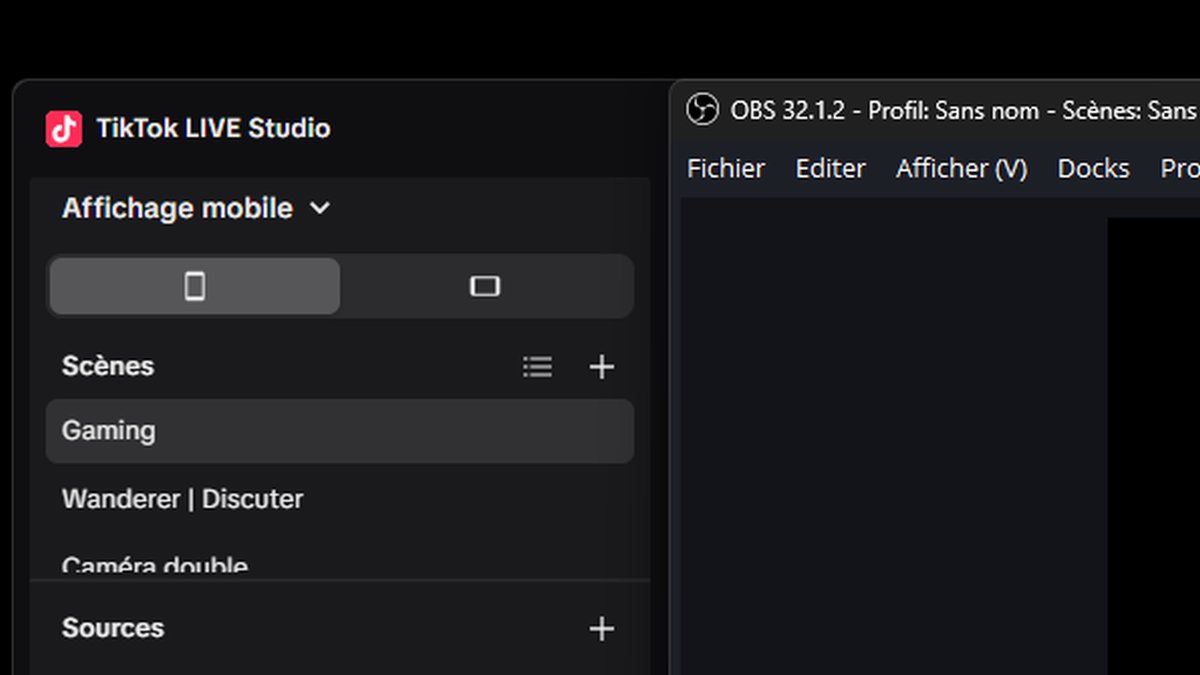Open the Fichier menu in OBS
Screen dimensions: 1200x675
pyautogui.click(x=726, y=169)
